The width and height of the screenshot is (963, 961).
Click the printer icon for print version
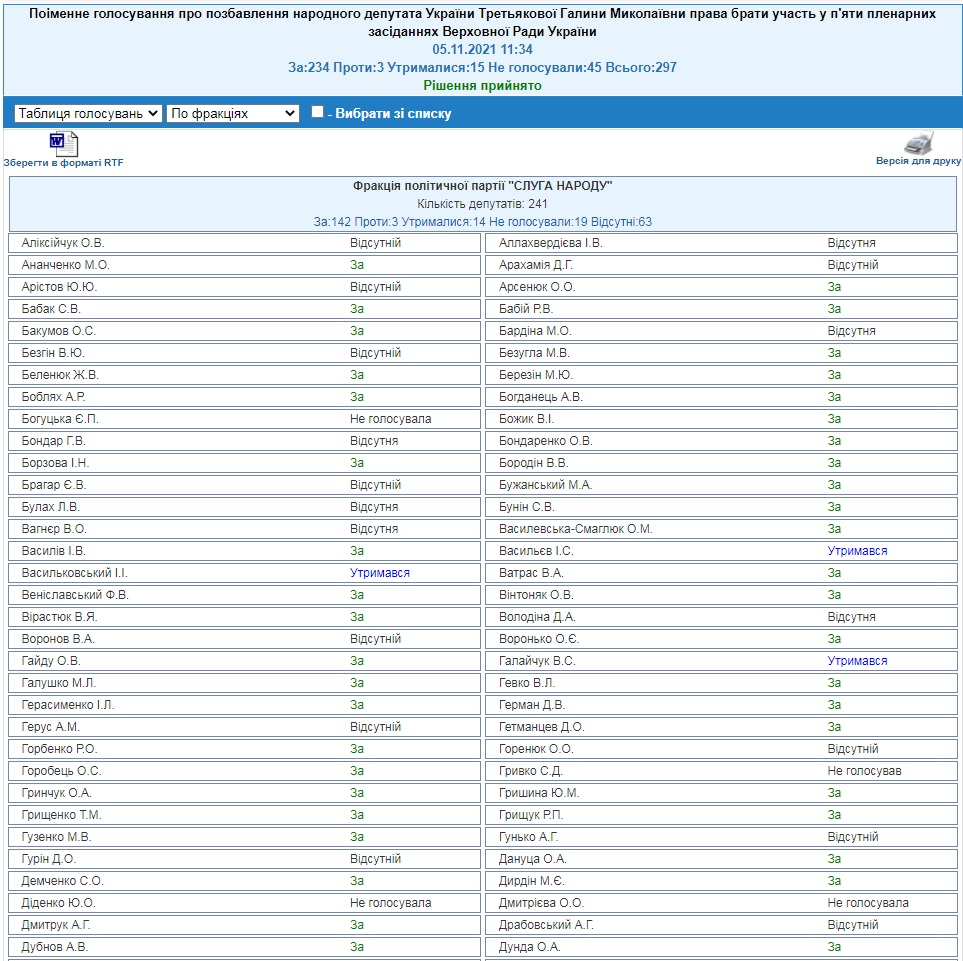918,143
